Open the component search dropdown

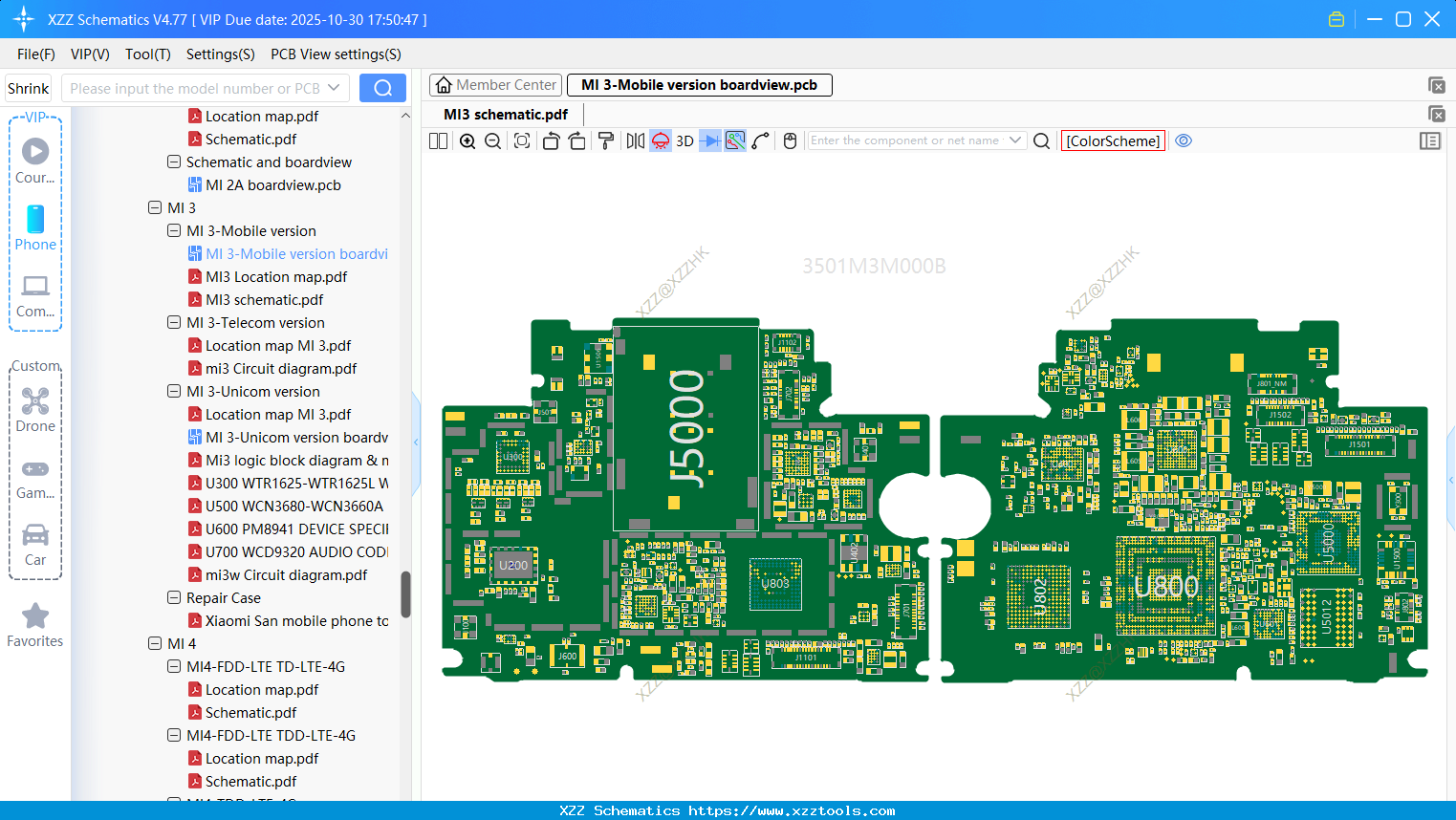[x=1016, y=140]
